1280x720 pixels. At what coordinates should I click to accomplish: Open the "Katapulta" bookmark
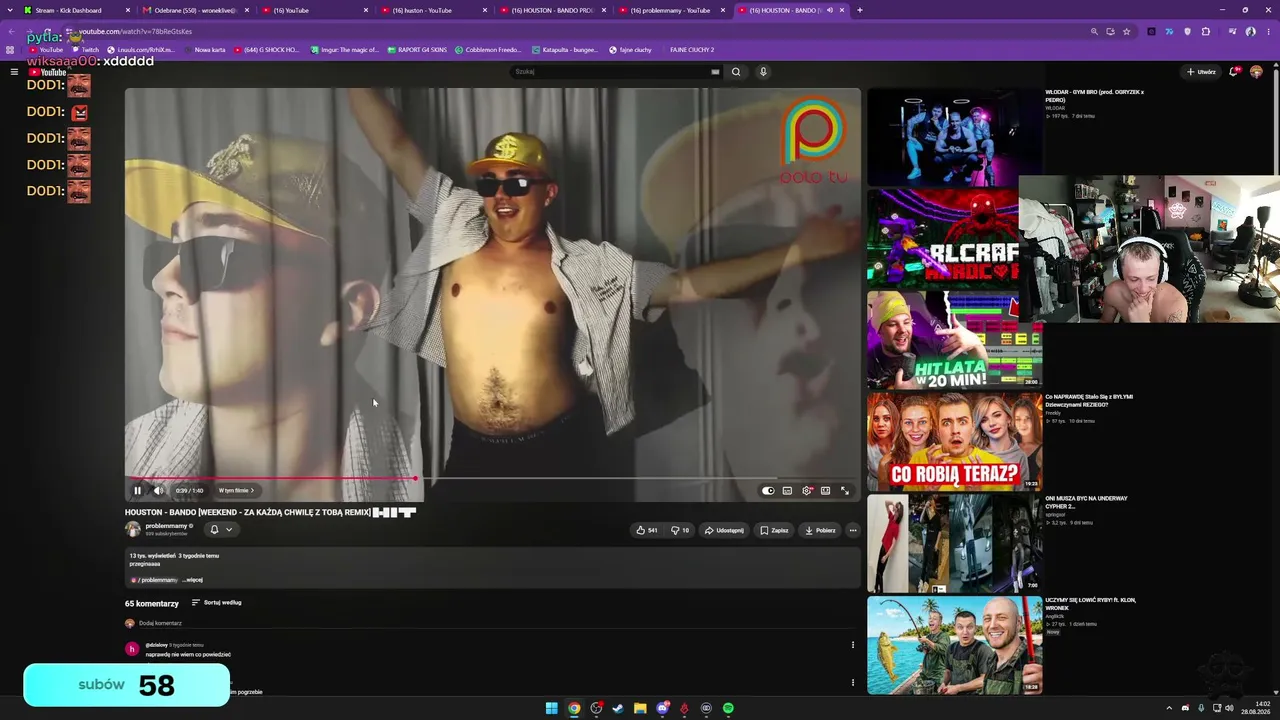click(563, 50)
